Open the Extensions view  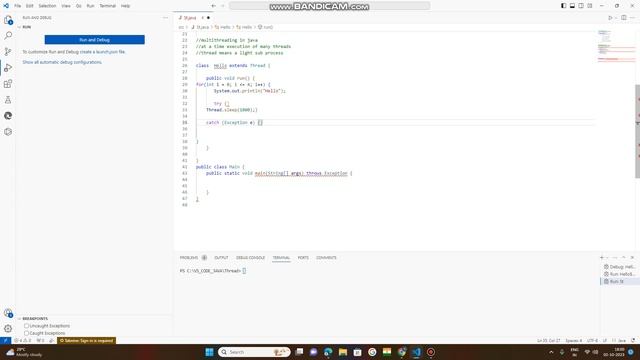(8, 84)
